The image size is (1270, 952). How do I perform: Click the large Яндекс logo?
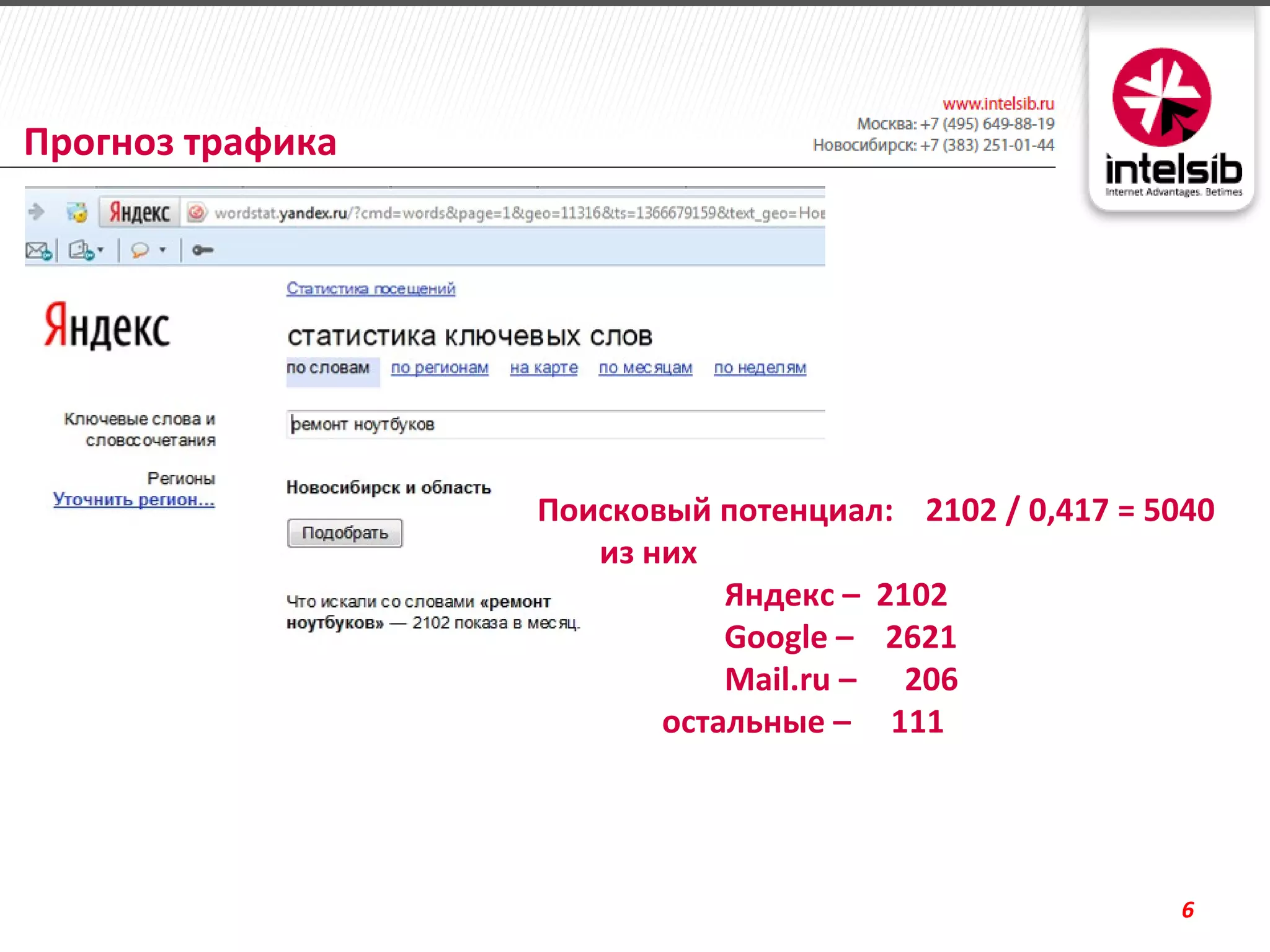107,326
